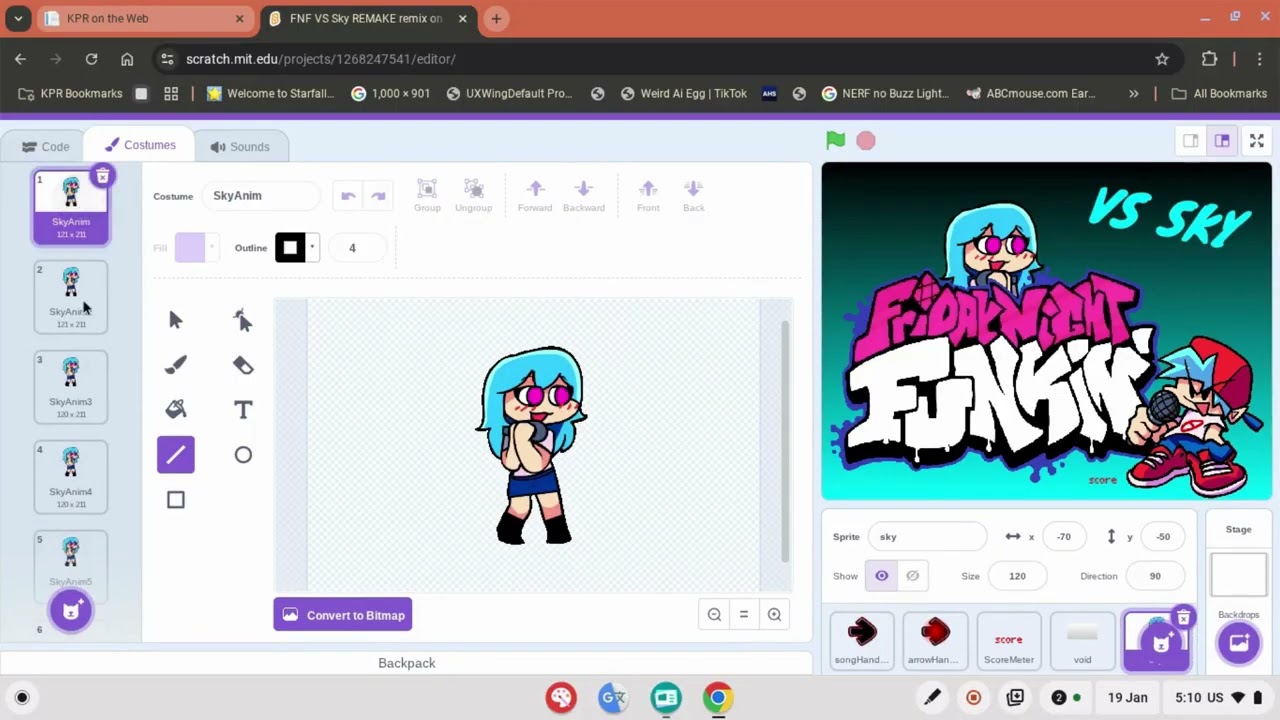Open the Chrome tab search dropdown
Screen dimensions: 1280x720
click(x=18, y=18)
